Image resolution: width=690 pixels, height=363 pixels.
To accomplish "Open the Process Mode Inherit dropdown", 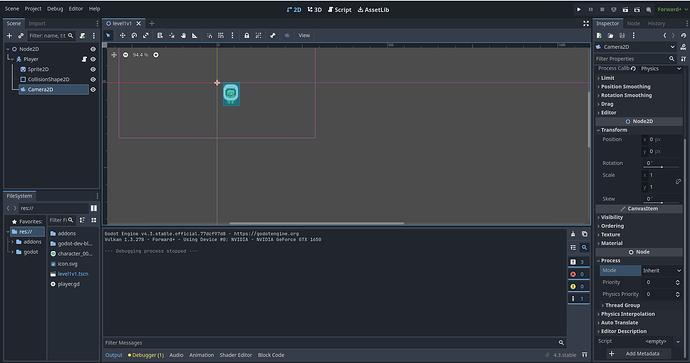I will point(662,271).
